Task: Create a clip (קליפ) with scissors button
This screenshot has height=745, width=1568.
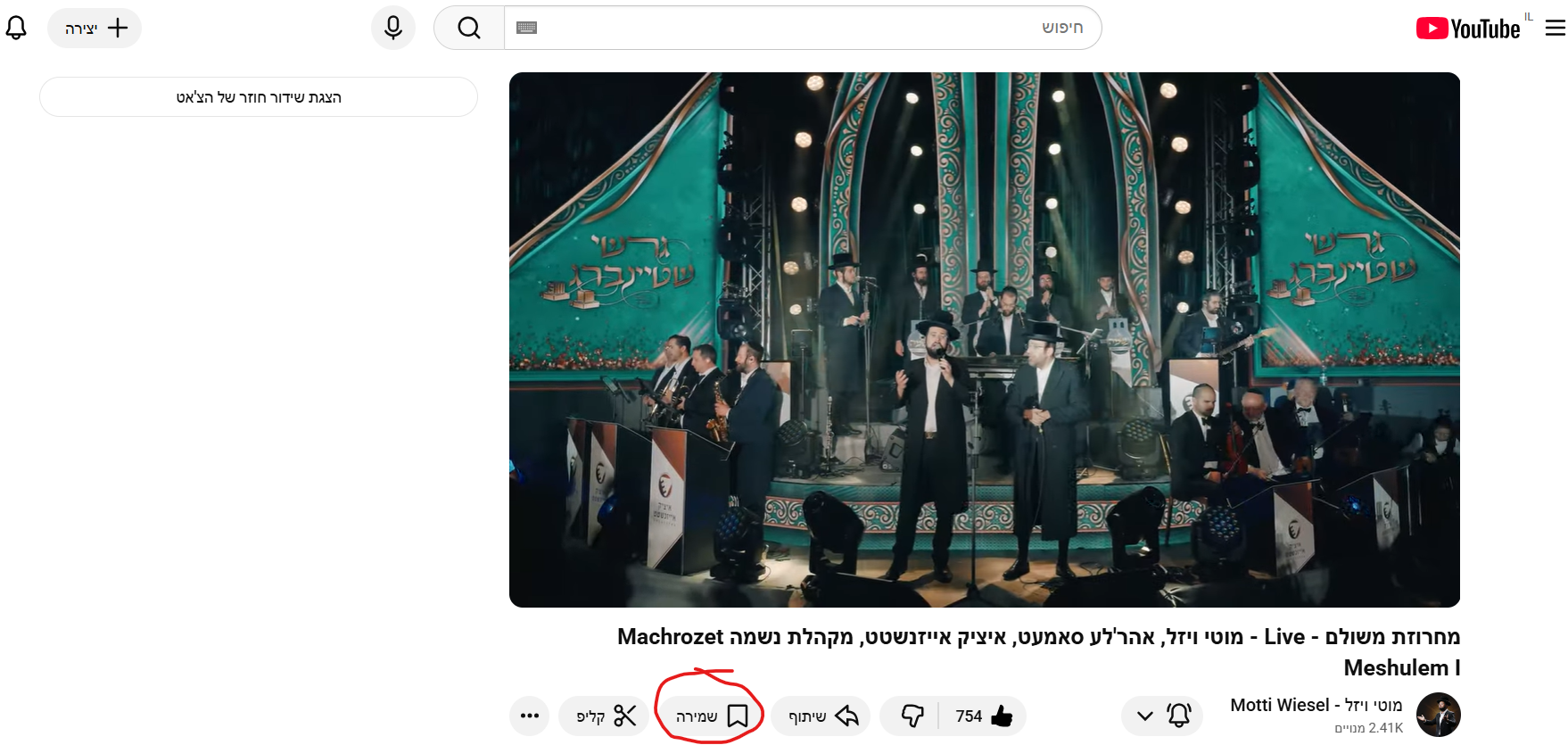Action: (x=605, y=716)
